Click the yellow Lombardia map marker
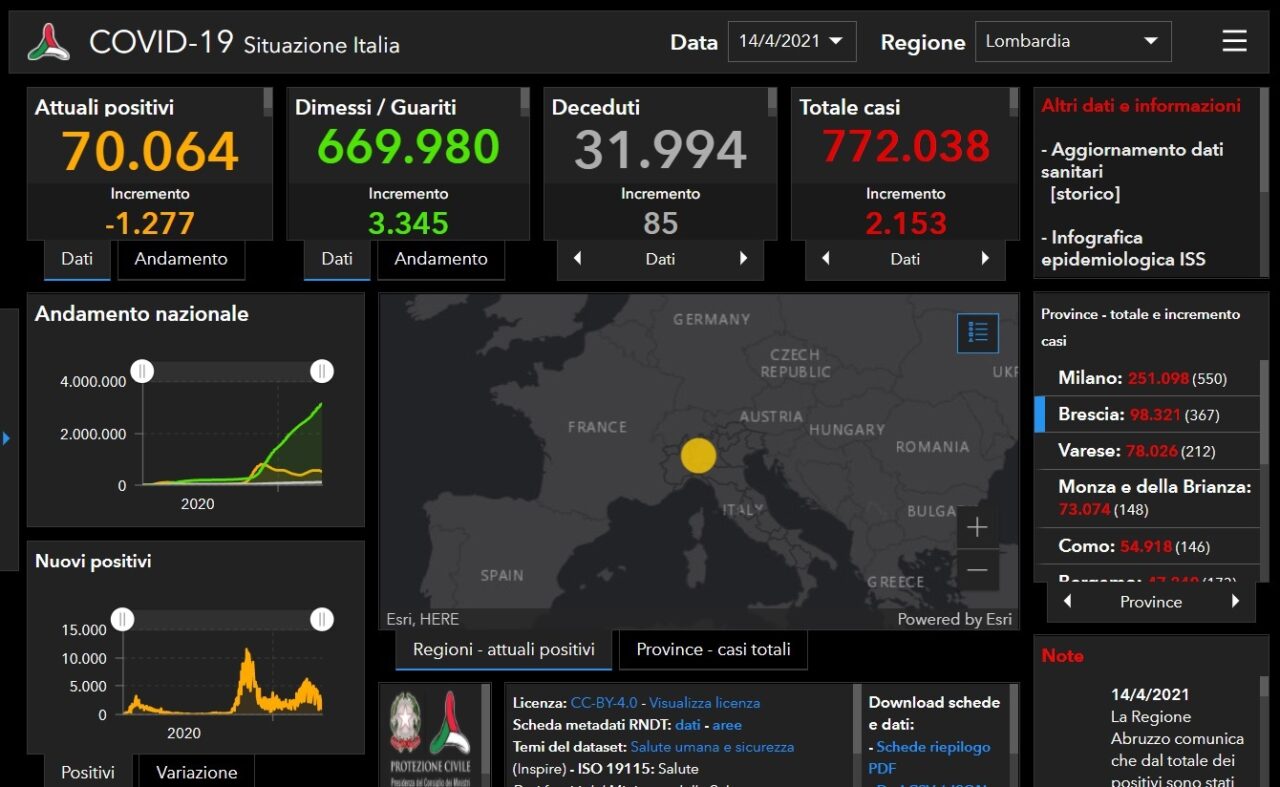Screen dimensions: 1280x787 (x=698, y=455)
